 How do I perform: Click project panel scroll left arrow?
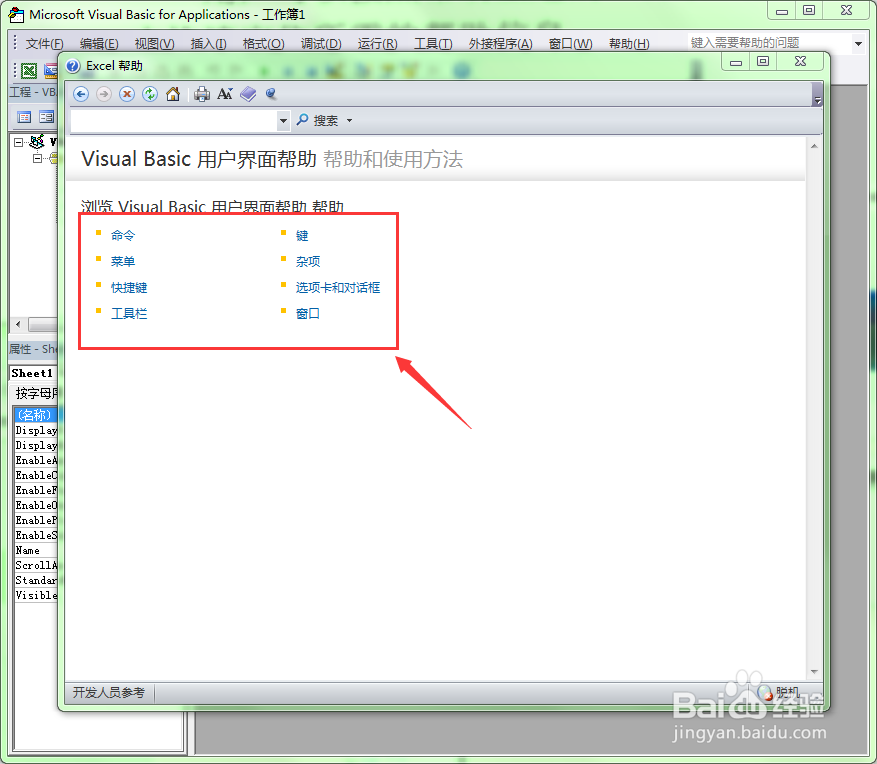[18, 324]
